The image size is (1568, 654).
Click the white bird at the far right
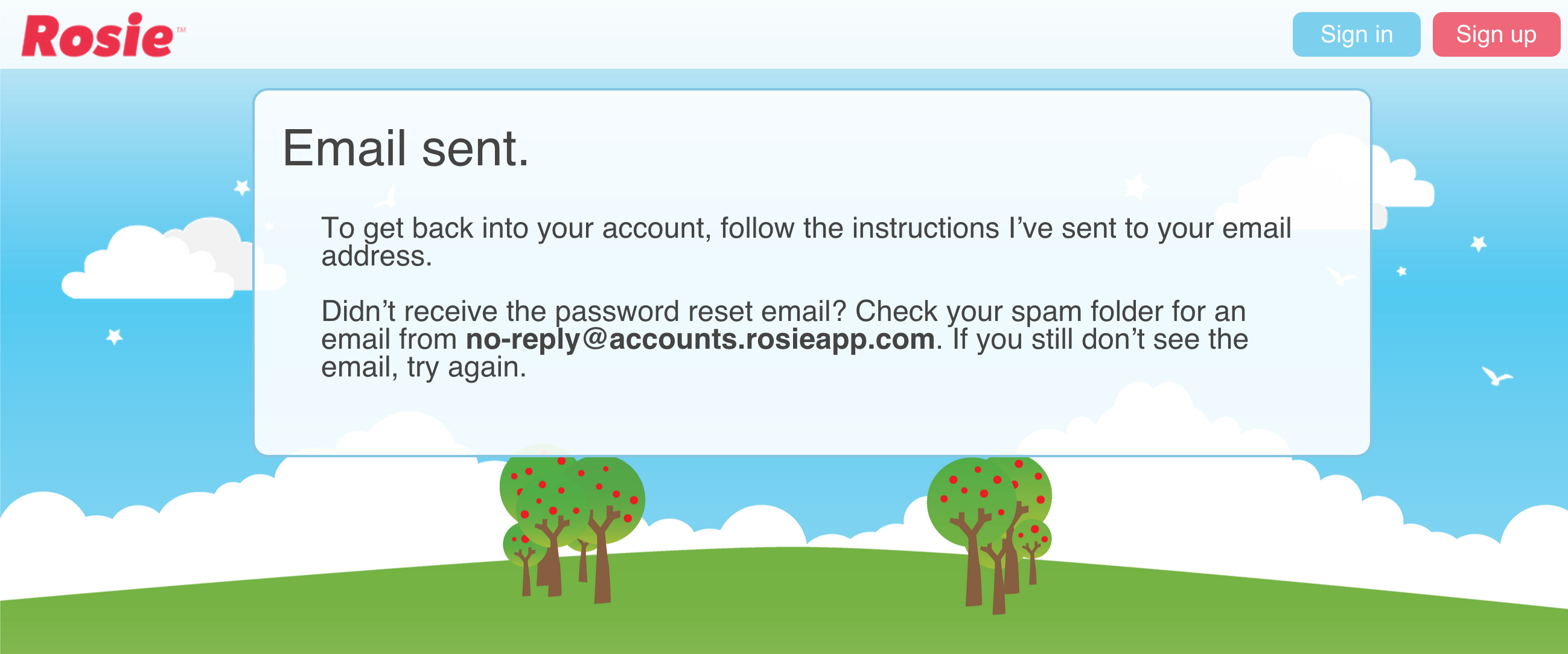tap(1496, 376)
